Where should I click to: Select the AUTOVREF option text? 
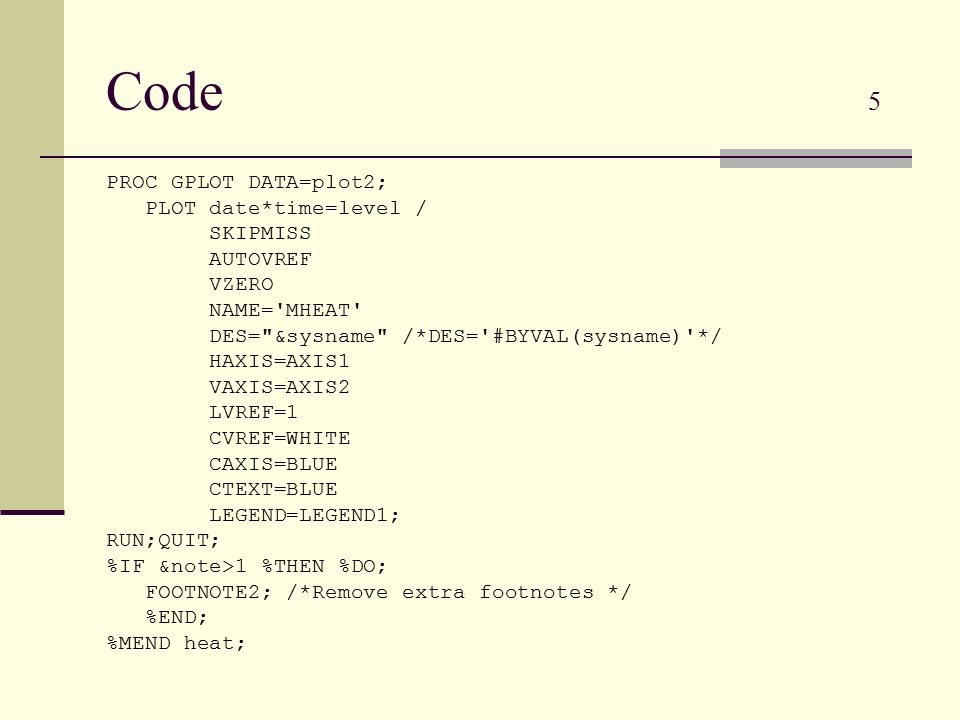(260, 259)
